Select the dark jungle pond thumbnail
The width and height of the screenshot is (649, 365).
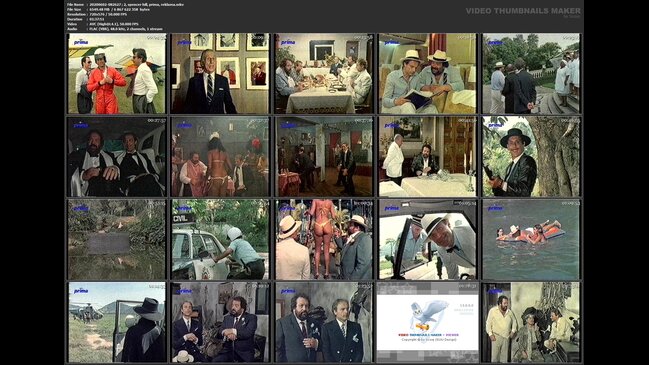pyautogui.click(x=117, y=240)
